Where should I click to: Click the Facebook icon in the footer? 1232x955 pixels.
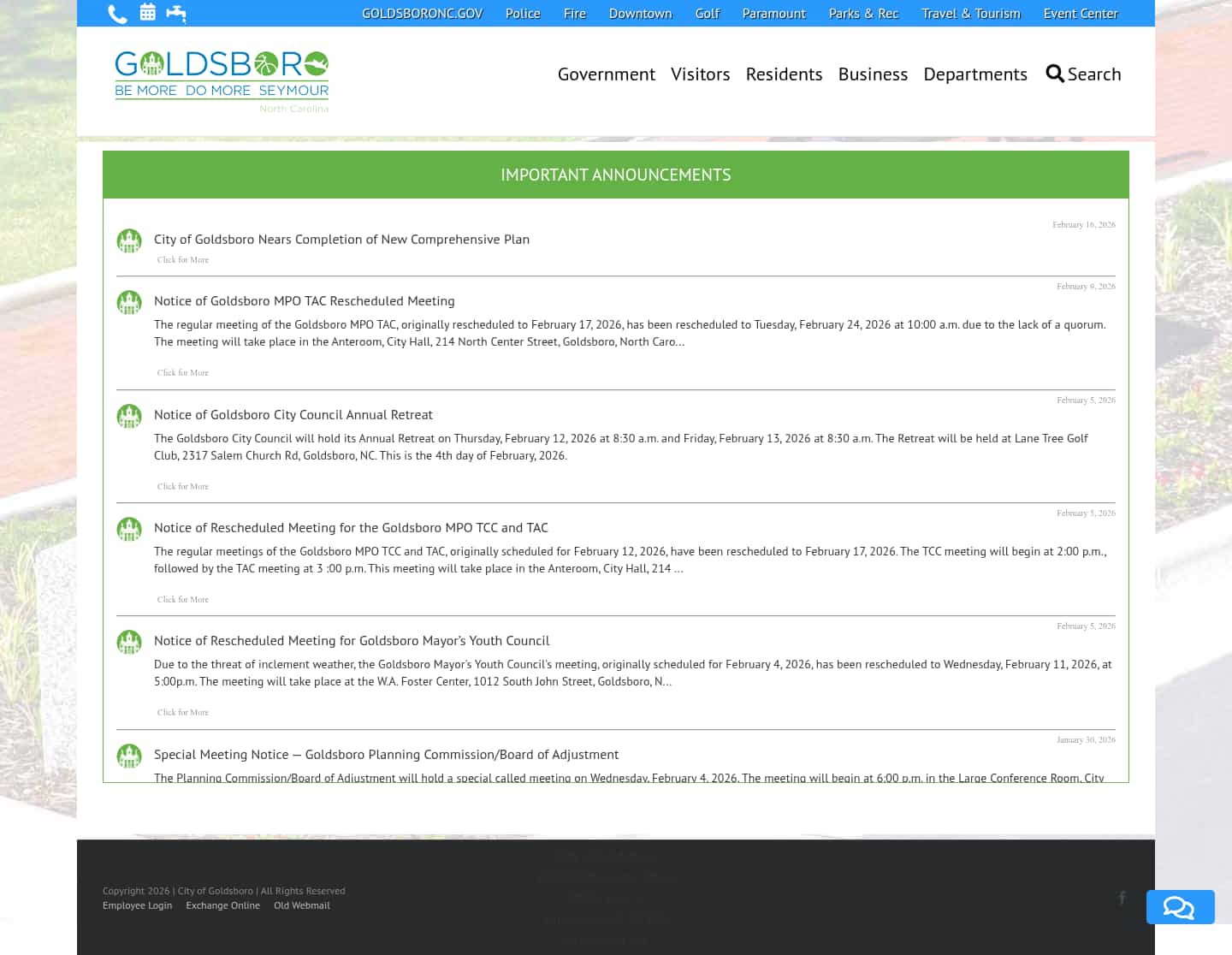pyautogui.click(x=1122, y=898)
